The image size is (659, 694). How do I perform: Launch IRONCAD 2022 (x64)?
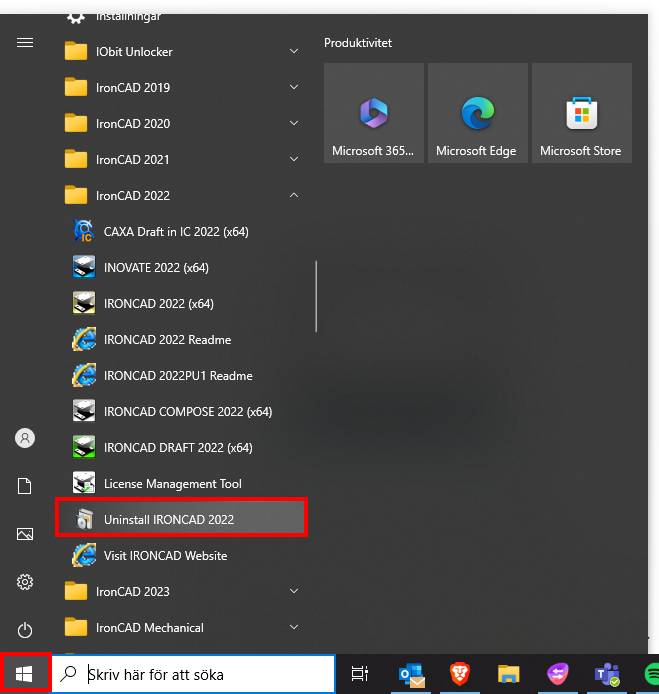pyautogui.click(x=181, y=304)
